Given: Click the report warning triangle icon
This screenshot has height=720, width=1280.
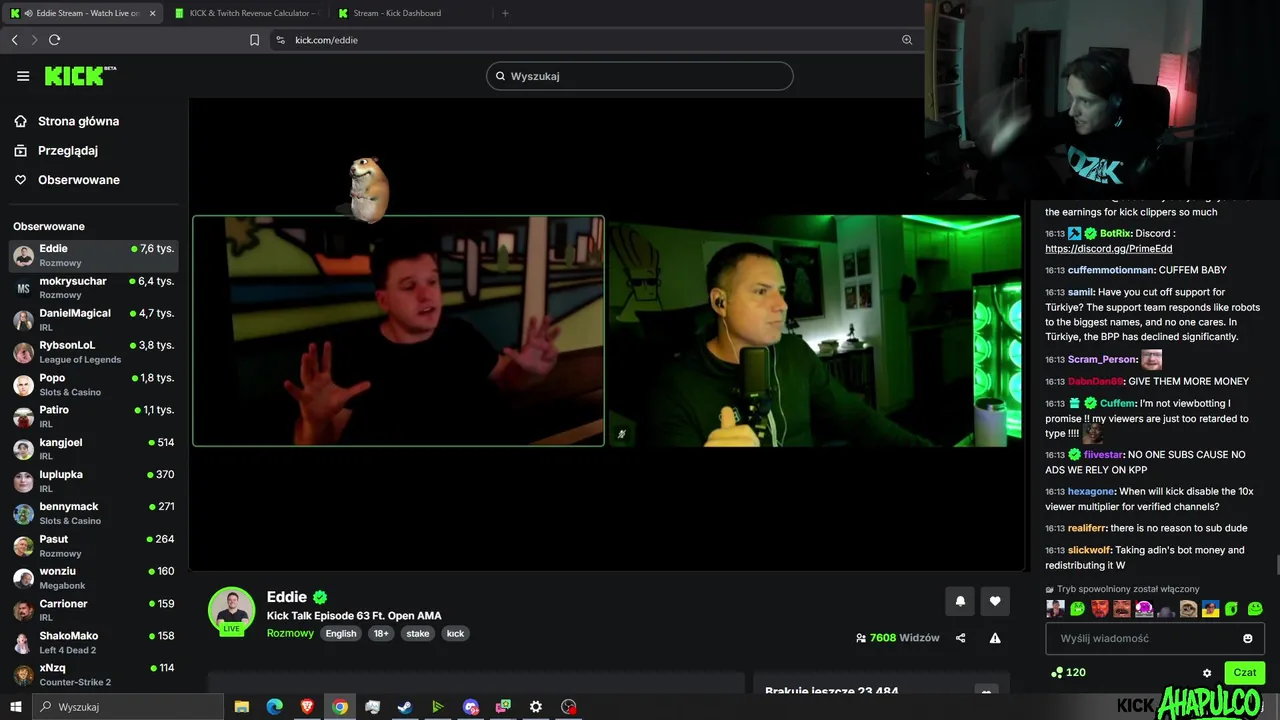Looking at the screenshot, I should pos(995,638).
